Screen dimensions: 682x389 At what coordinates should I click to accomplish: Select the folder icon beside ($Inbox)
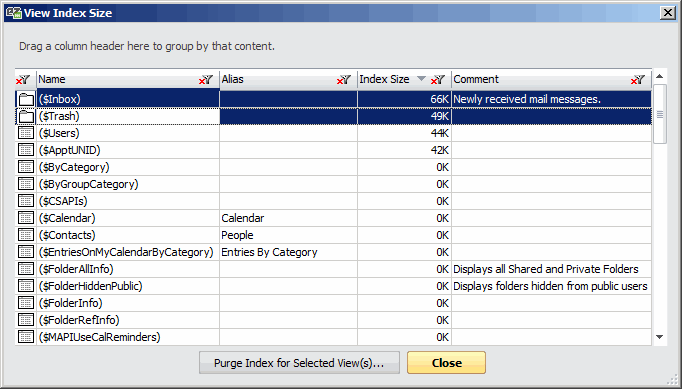click(26, 100)
